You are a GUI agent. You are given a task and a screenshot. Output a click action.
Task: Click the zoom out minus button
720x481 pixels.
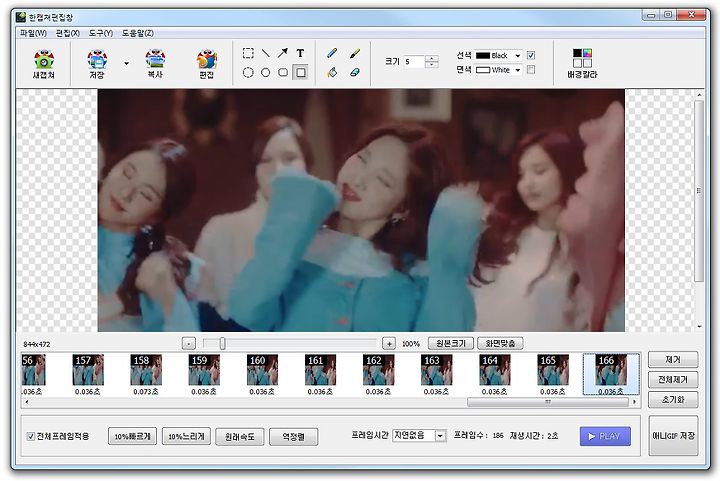189,343
